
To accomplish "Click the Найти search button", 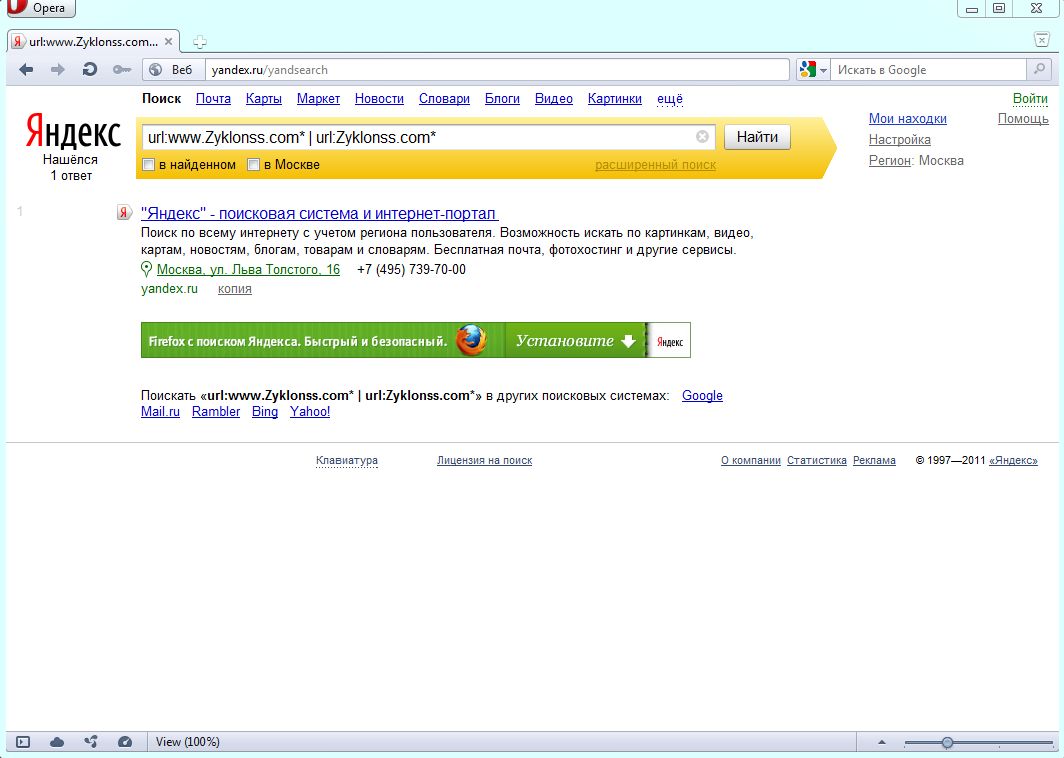I will click(757, 137).
